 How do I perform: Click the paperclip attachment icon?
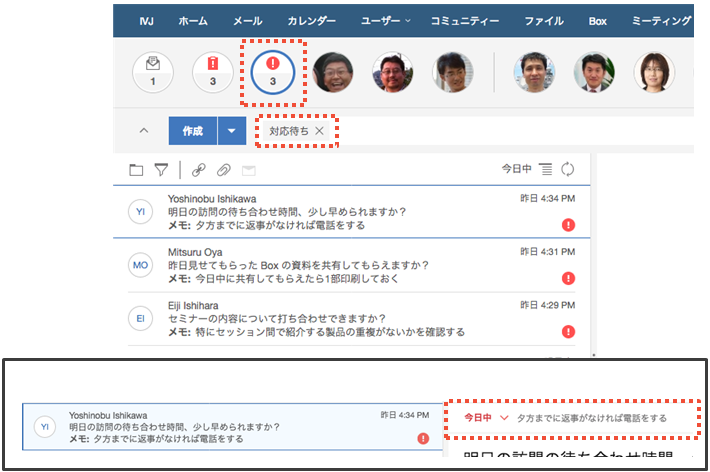(224, 169)
